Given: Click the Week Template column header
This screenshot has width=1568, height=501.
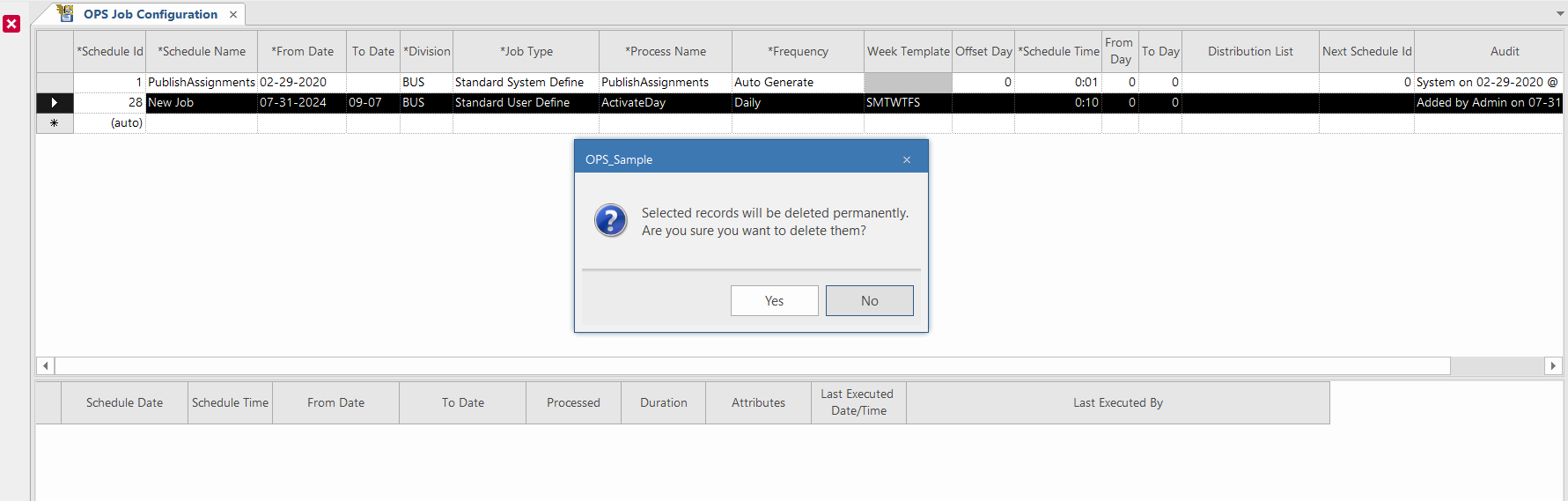Looking at the screenshot, I should click(909, 51).
